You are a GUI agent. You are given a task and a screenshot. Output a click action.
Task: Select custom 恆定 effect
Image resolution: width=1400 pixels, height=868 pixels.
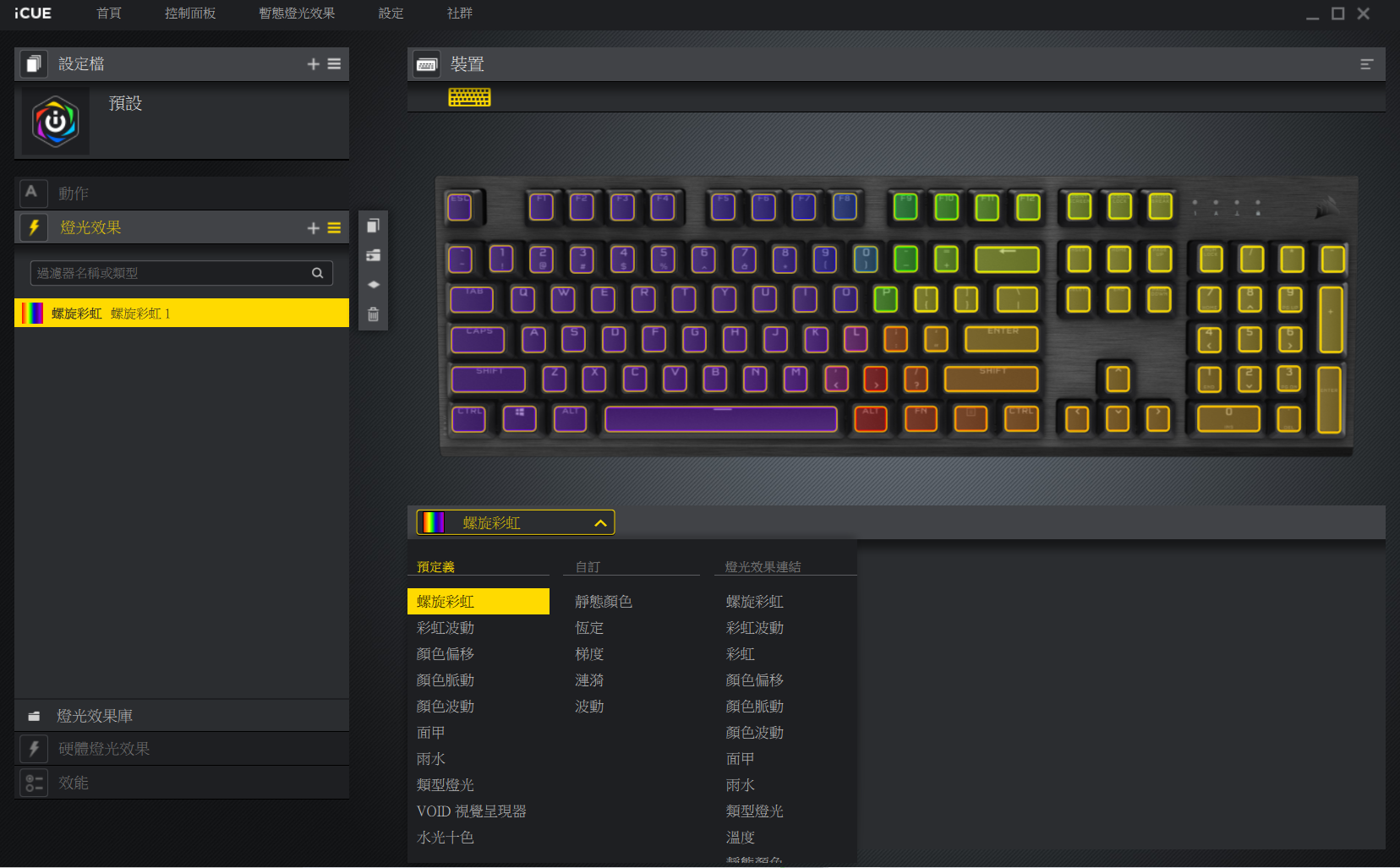(x=589, y=628)
